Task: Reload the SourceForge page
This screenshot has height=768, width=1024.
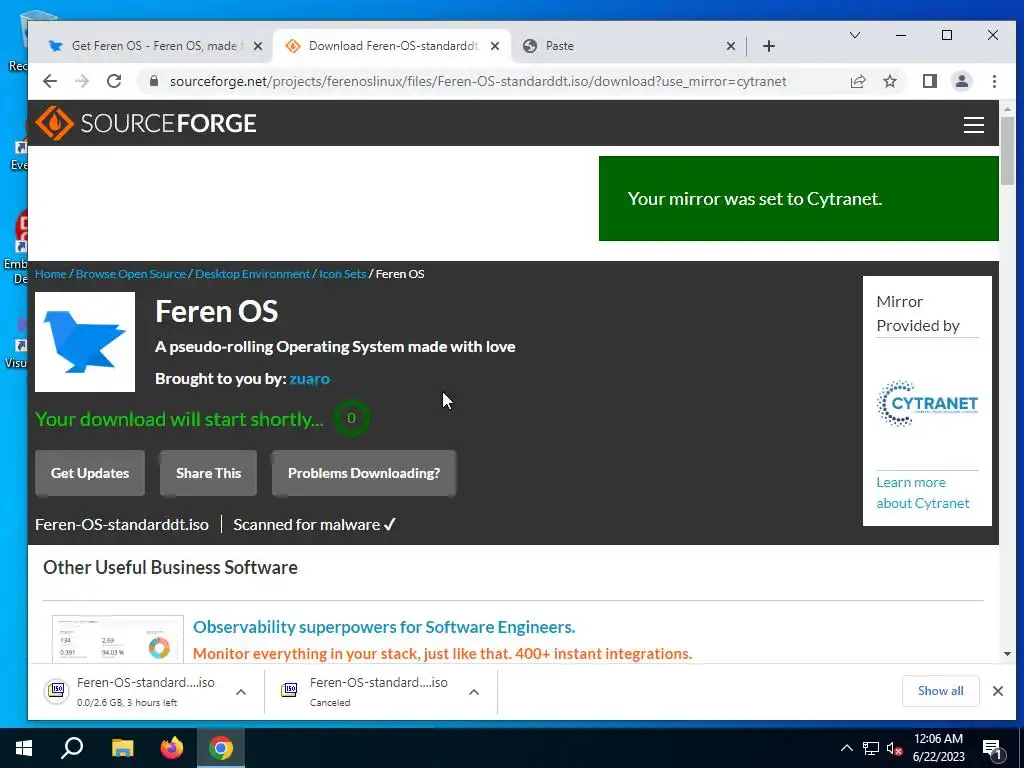Action: click(114, 81)
